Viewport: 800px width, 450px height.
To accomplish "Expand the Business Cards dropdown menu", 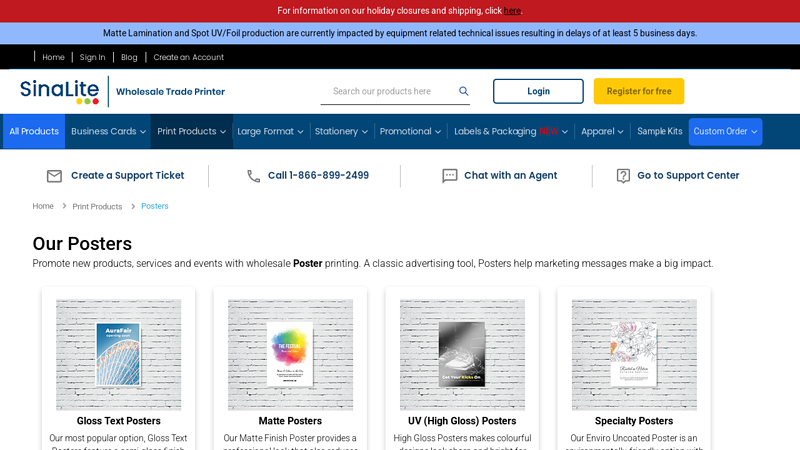I will pyautogui.click(x=108, y=132).
